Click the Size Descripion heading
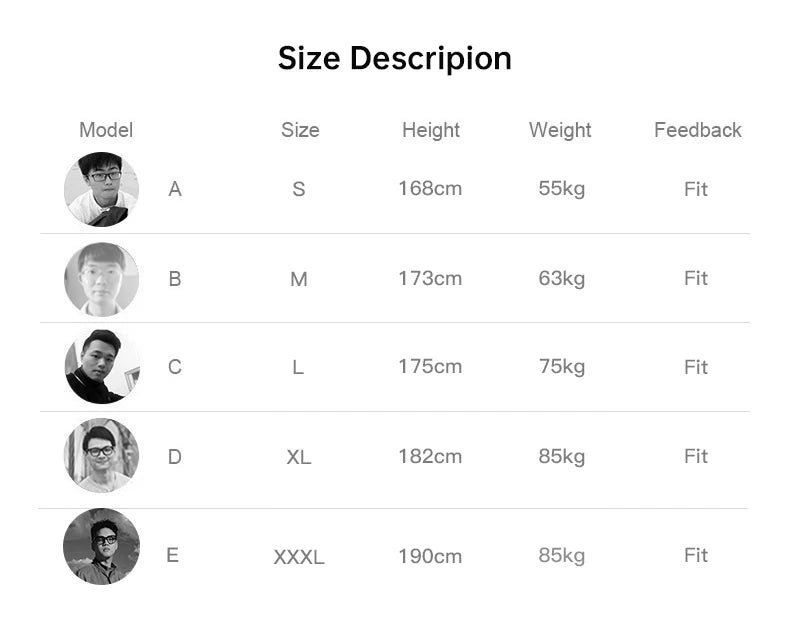The height and width of the screenshot is (636, 790). point(394,58)
